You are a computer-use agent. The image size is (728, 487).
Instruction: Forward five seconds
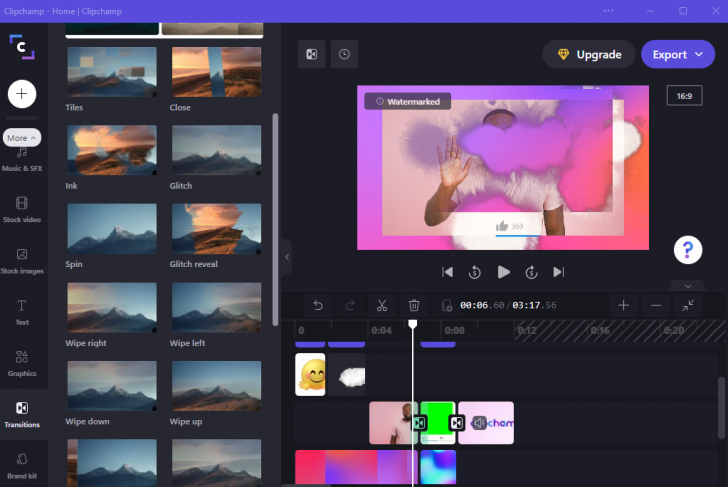click(x=531, y=272)
